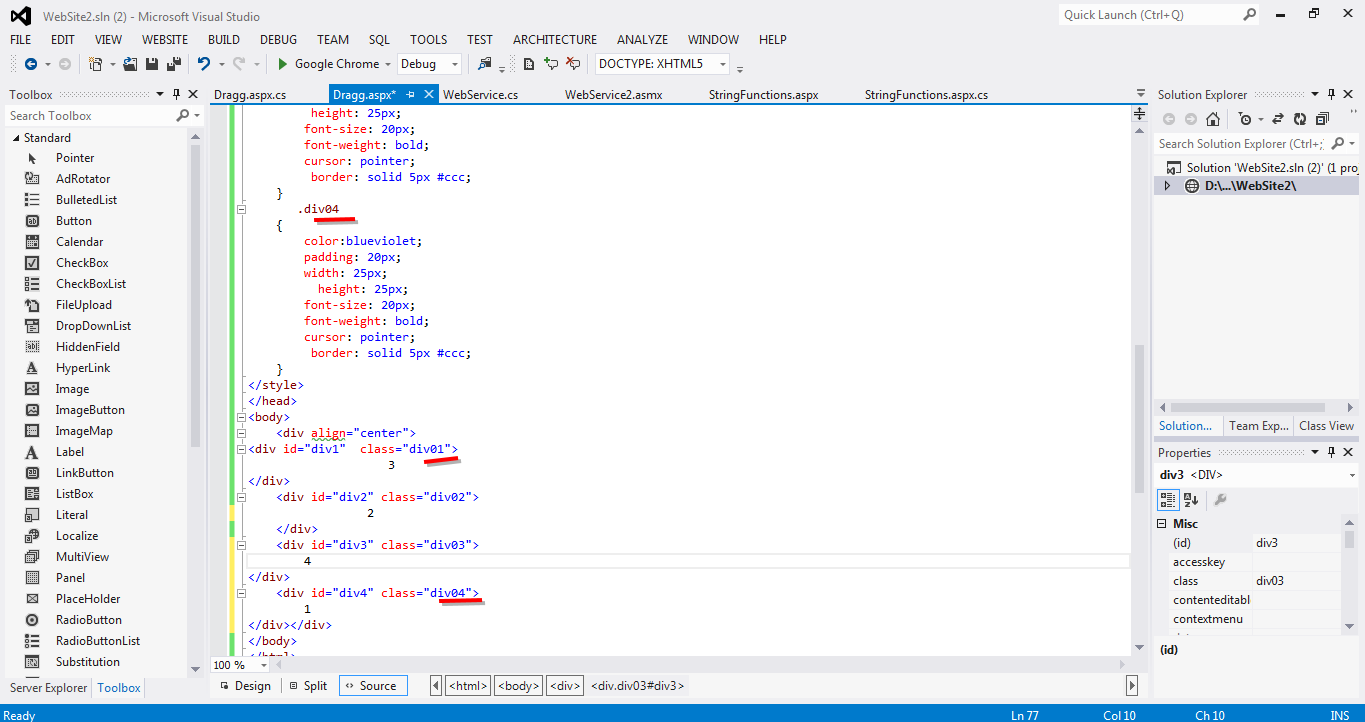1365x722 pixels.
Task: Click Undo on the standard toolbar
Action: (202, 62)
